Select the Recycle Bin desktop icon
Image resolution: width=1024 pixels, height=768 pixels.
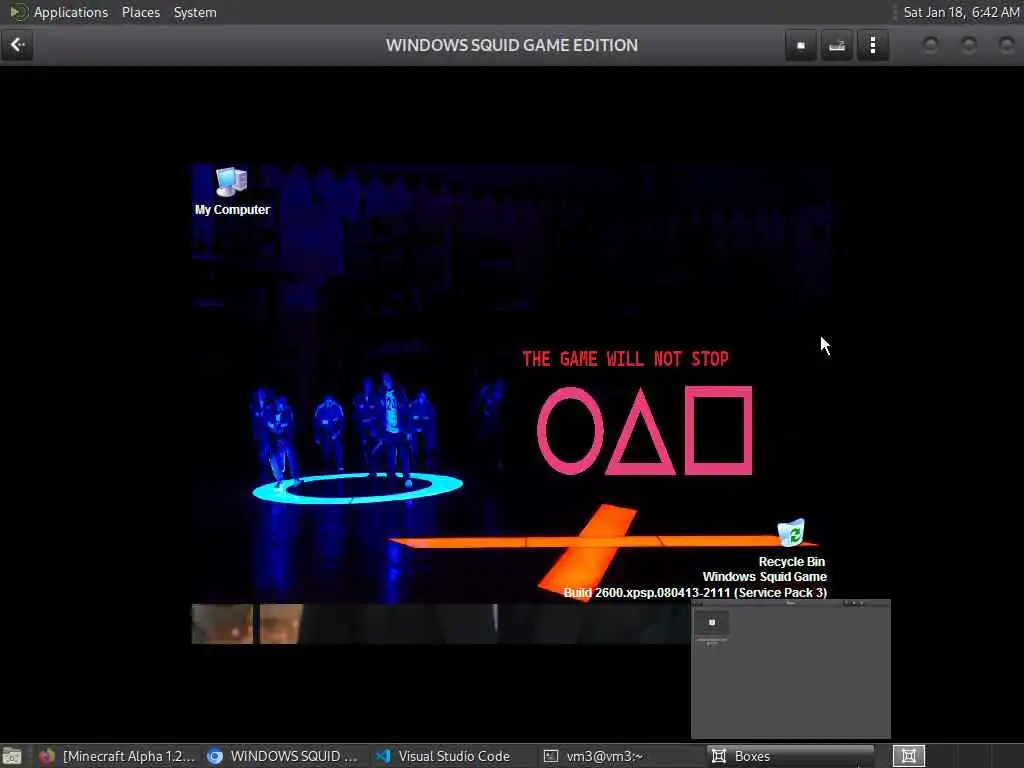point(792,543)
